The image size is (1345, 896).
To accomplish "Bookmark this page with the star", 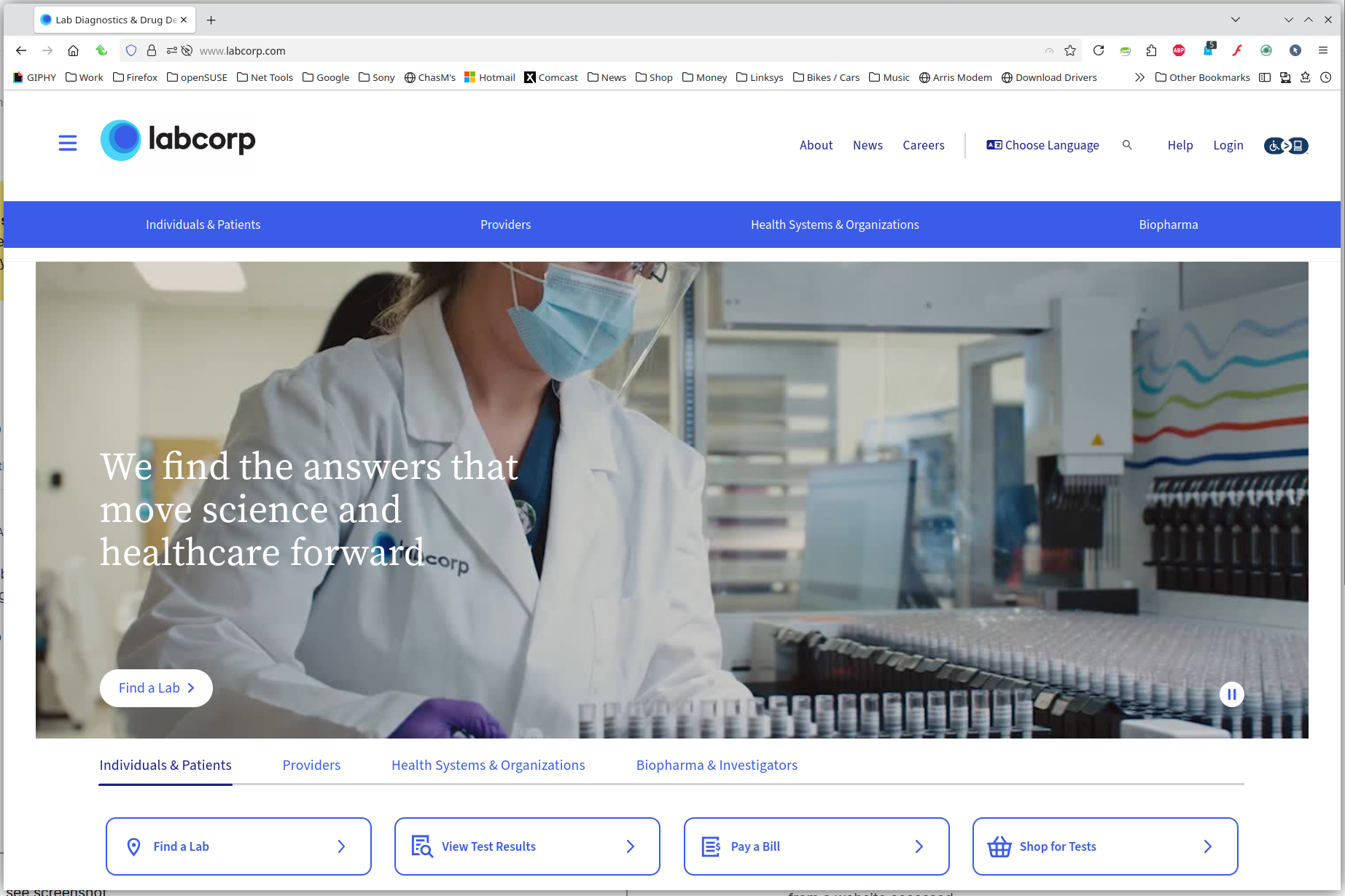I will click(x=1070, y=50).
